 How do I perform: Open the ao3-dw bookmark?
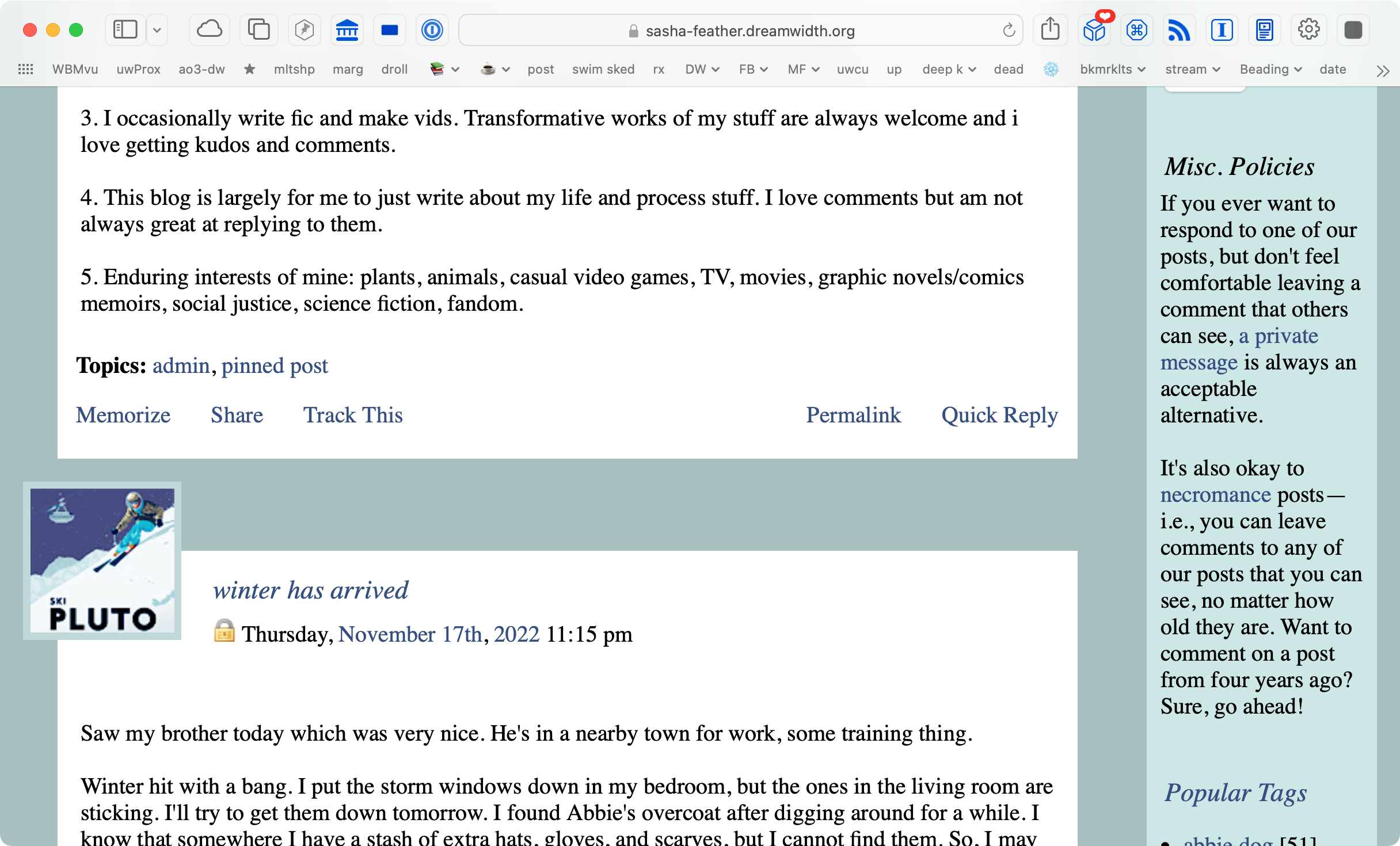pyautogui.click(x=201, y=70)
